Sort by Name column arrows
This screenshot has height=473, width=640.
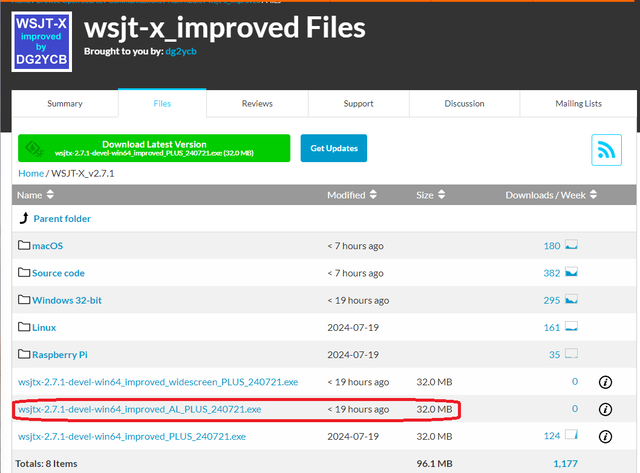coord(50,195)
